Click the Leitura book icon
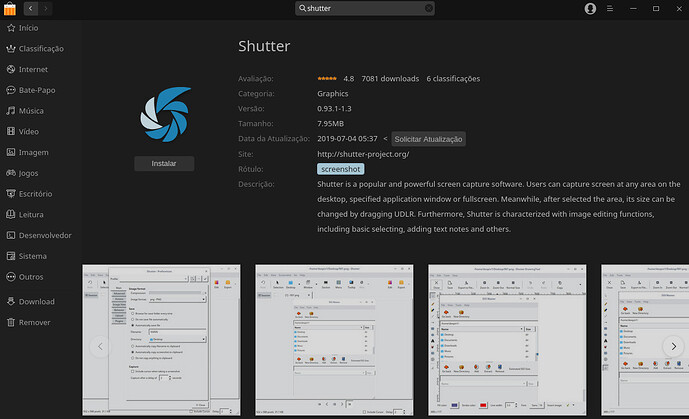The width and height of the screenshot is (689, 419). coord(11,214)
